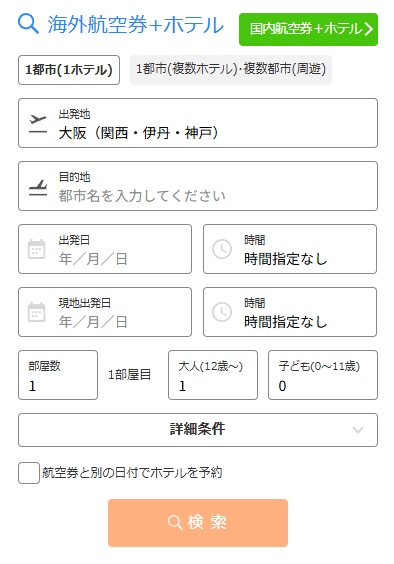Check 航空券と別の日付でホテルを予約 checkbox
The image size is (394, 564).
coord(29,473)
